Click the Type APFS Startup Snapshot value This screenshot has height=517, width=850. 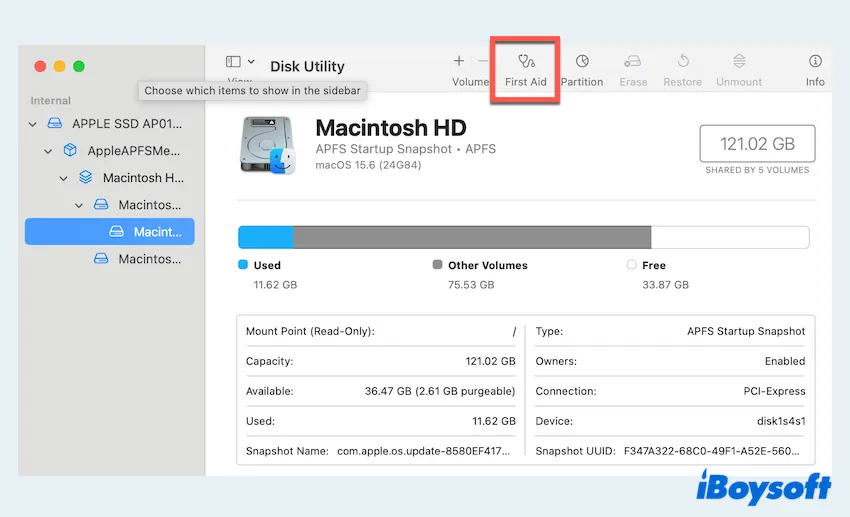coord(746,331)
